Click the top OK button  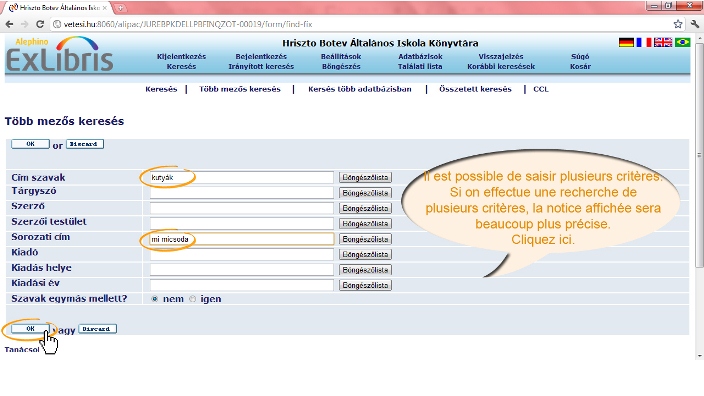30,144
